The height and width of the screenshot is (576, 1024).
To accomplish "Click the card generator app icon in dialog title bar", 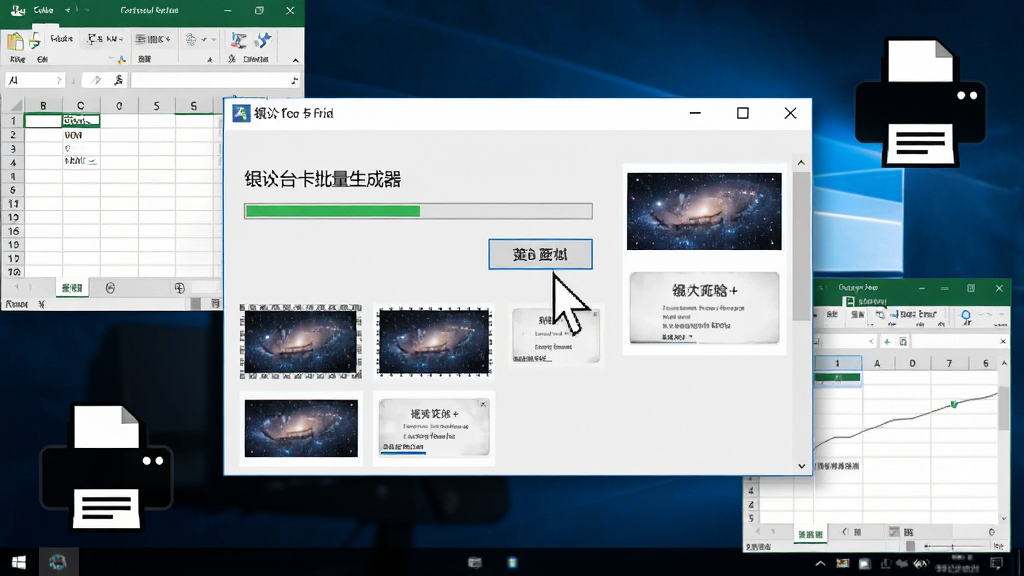I will pos(241,113).
